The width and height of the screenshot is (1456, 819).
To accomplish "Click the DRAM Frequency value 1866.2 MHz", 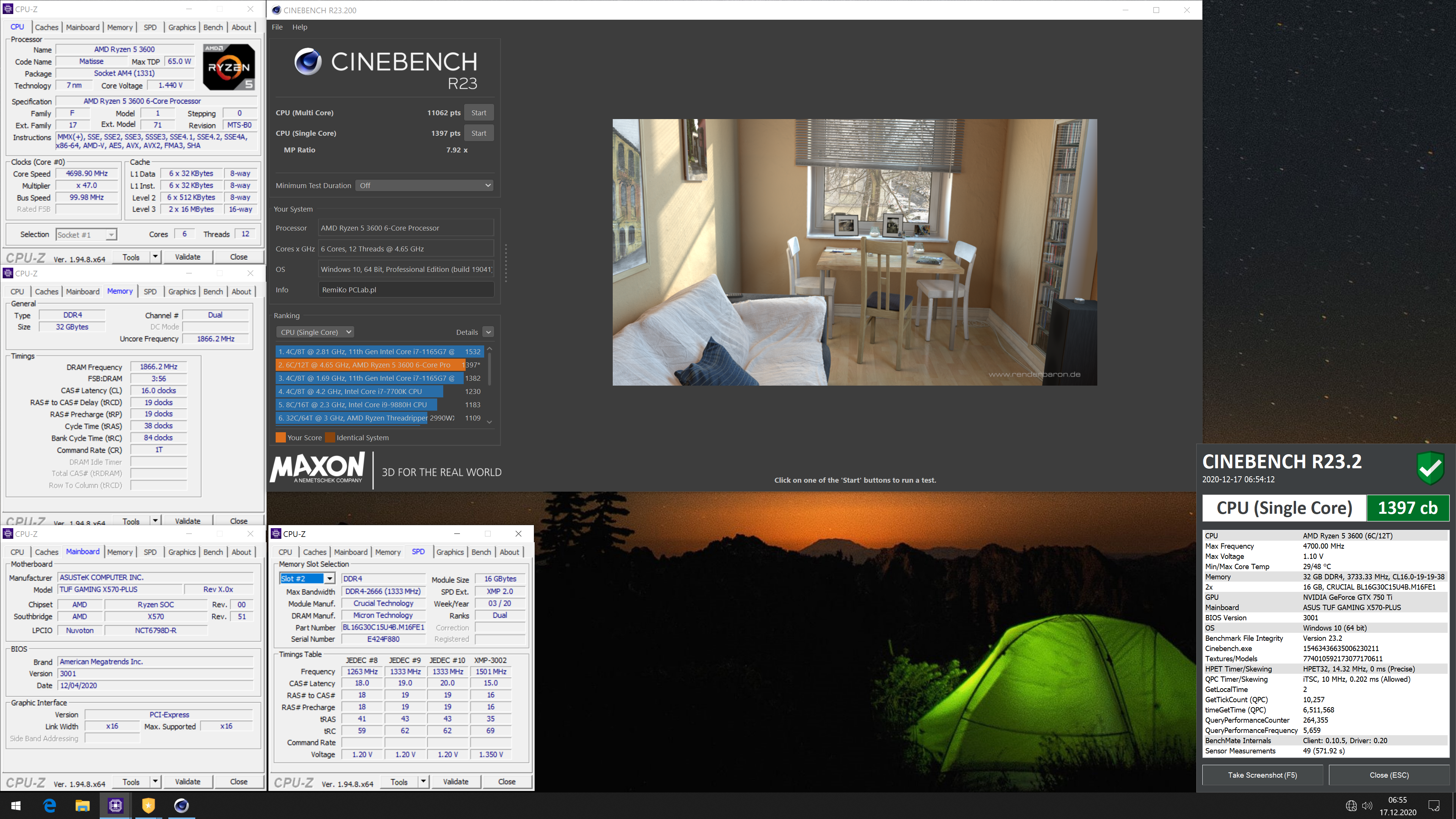I will [x=159, y=367].
